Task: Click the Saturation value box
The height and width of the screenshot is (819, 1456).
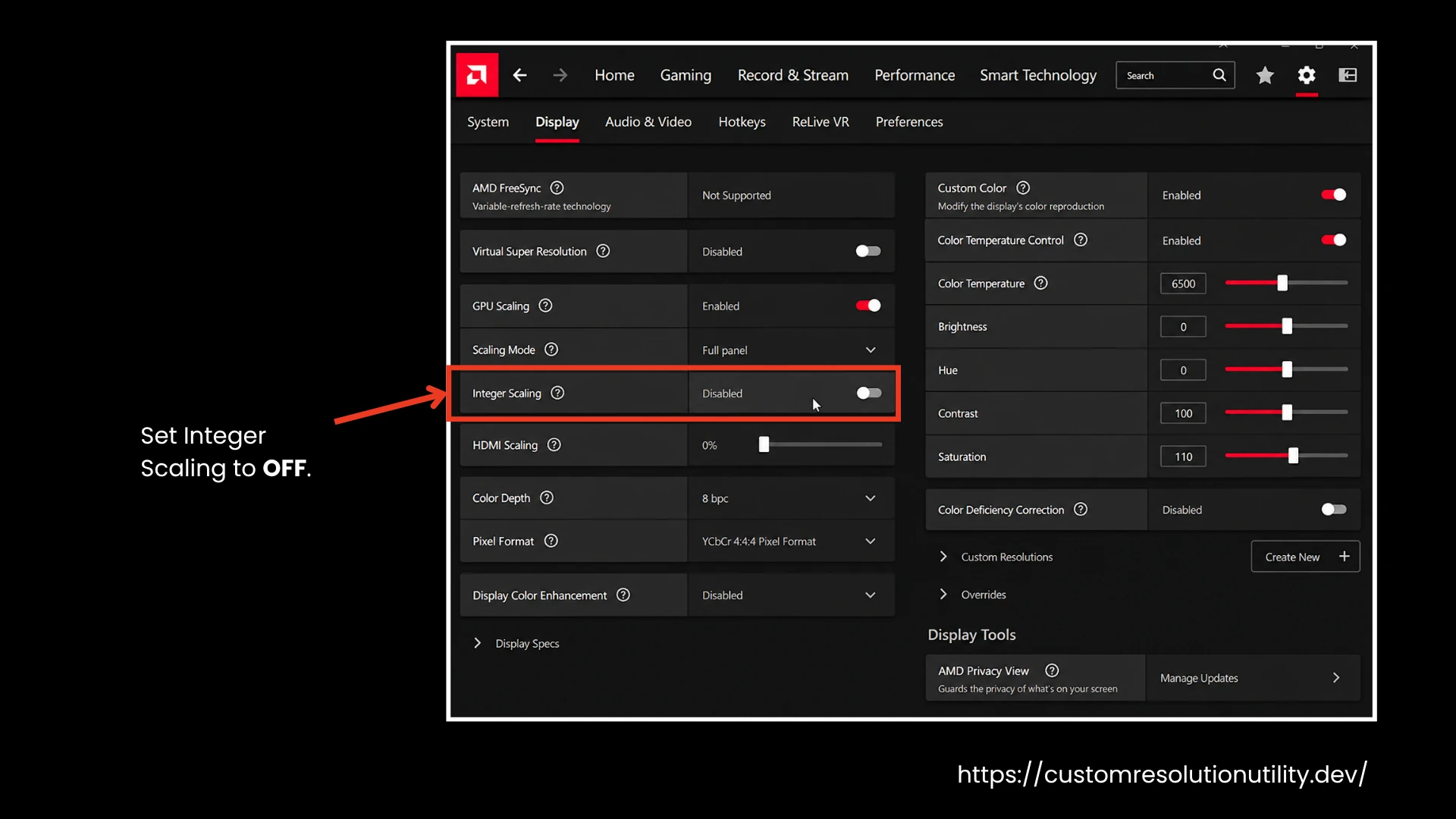Action: pos(1183,457)
